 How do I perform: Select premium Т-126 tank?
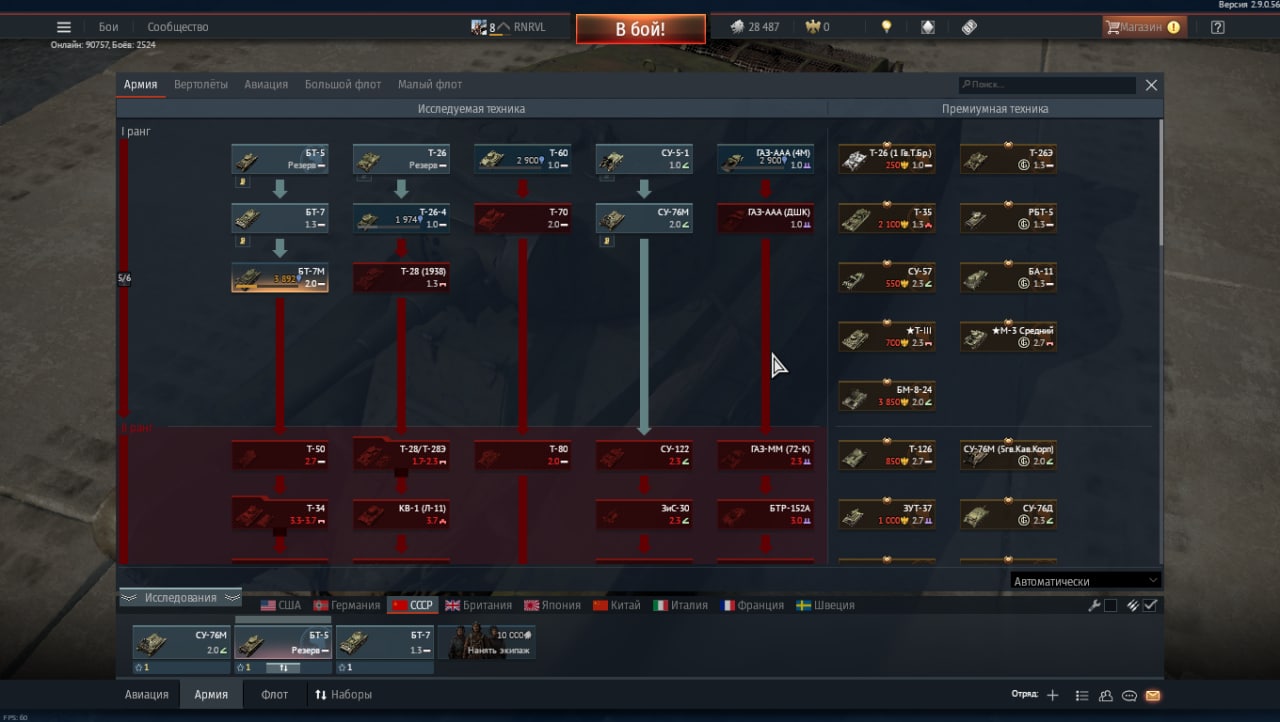tap(887, 455)
